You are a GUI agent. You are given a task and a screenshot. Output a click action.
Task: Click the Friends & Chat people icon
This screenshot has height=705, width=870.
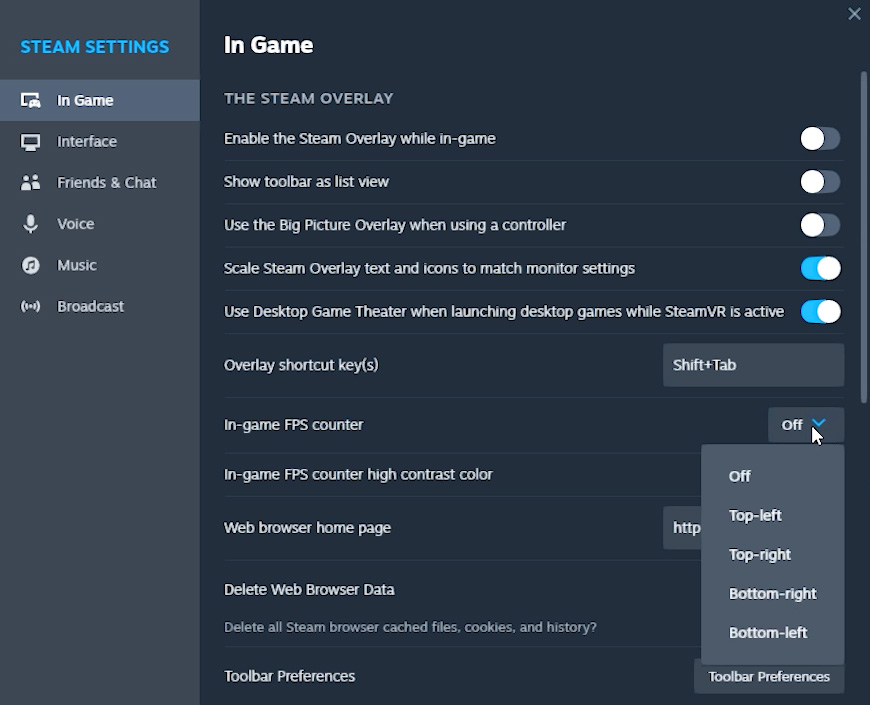click(x=31, y=183)
